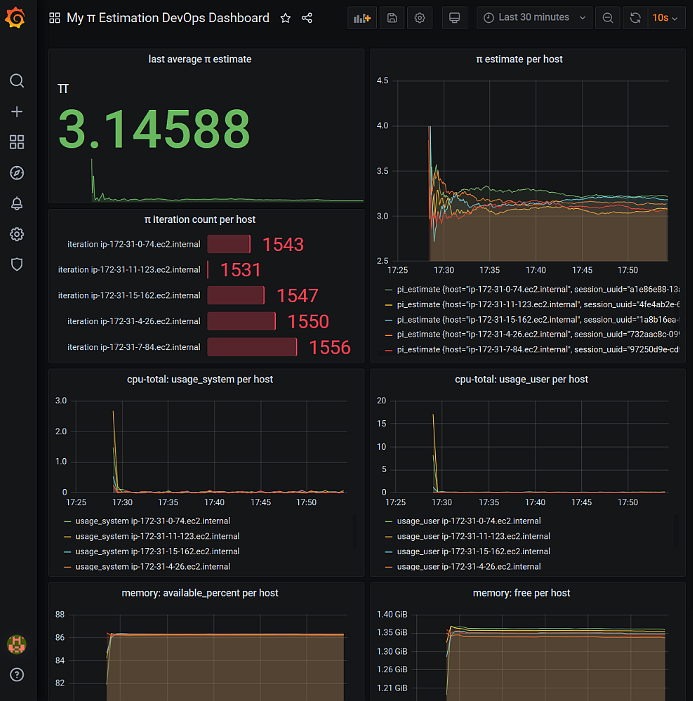Expand the 10s refresh interval dropdown

(x=665, y=18)
